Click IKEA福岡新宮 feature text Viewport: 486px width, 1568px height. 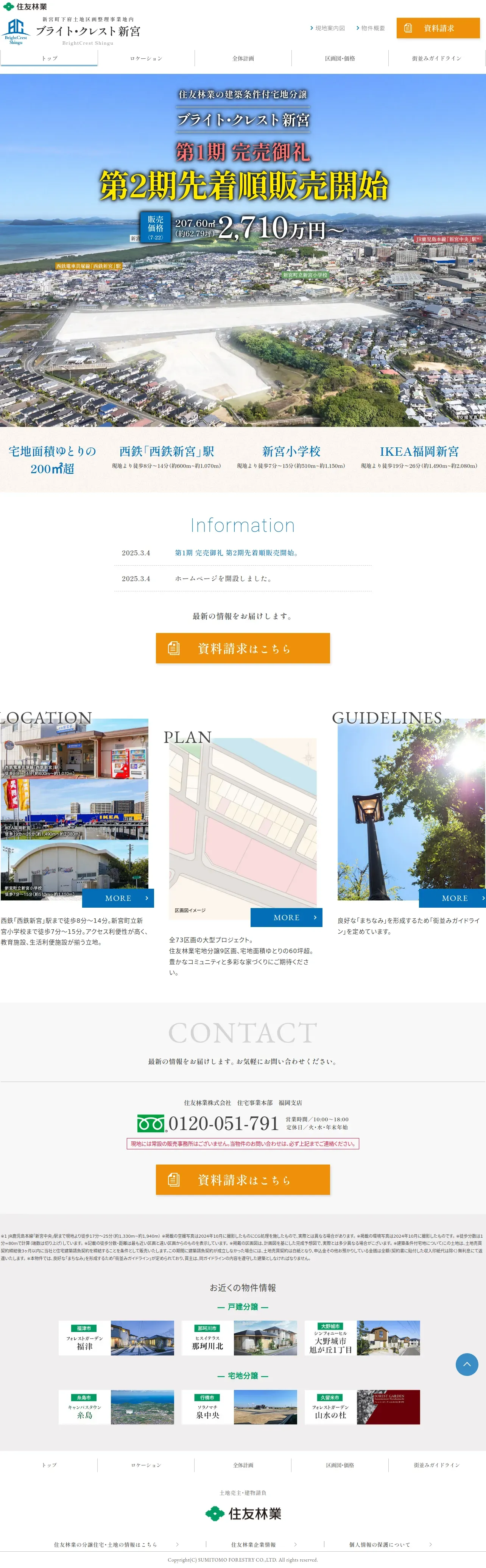(419, 451)
